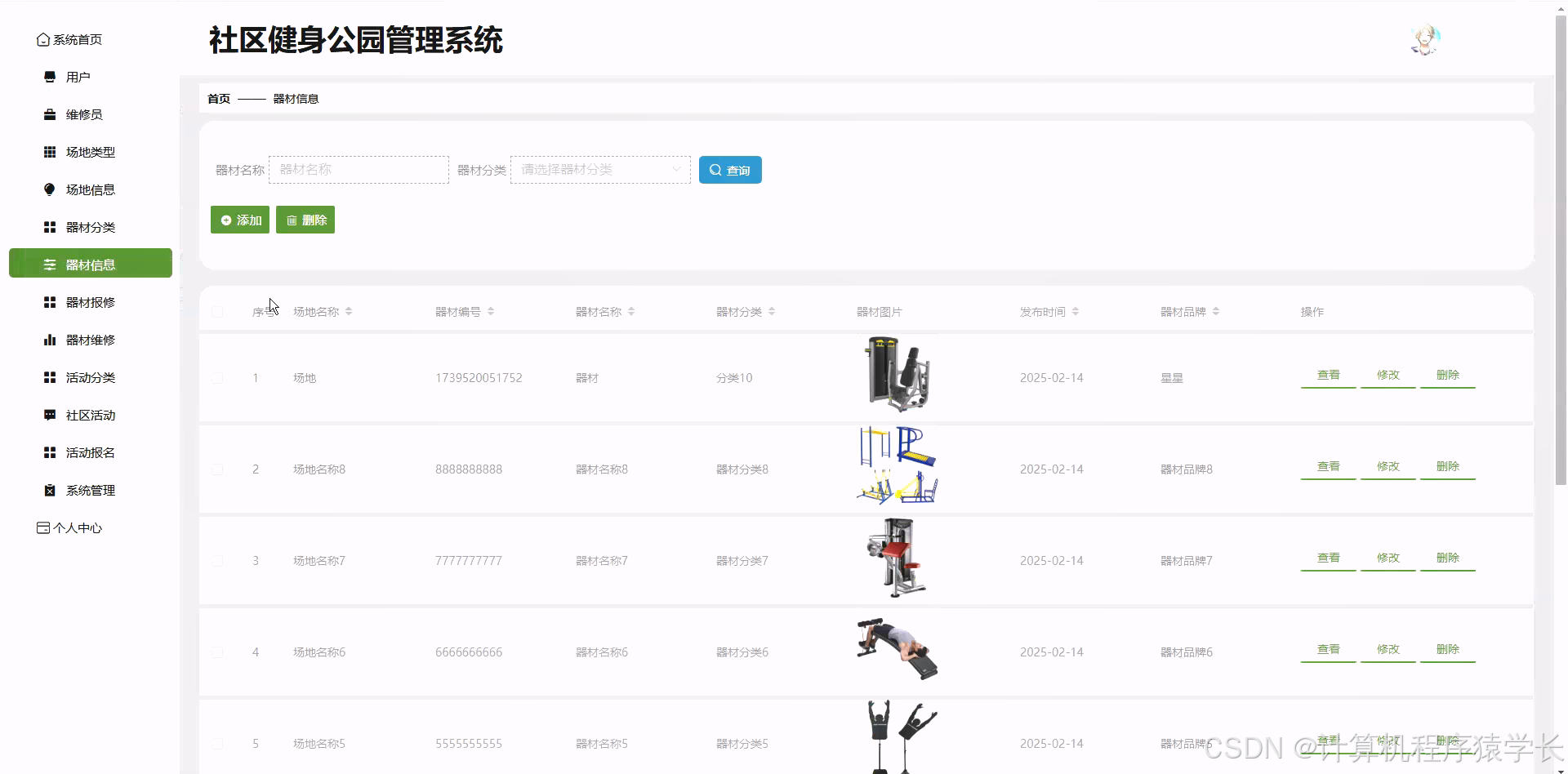Click the 个人中心 icon at sidebar bottom

(x=42, y=527)
